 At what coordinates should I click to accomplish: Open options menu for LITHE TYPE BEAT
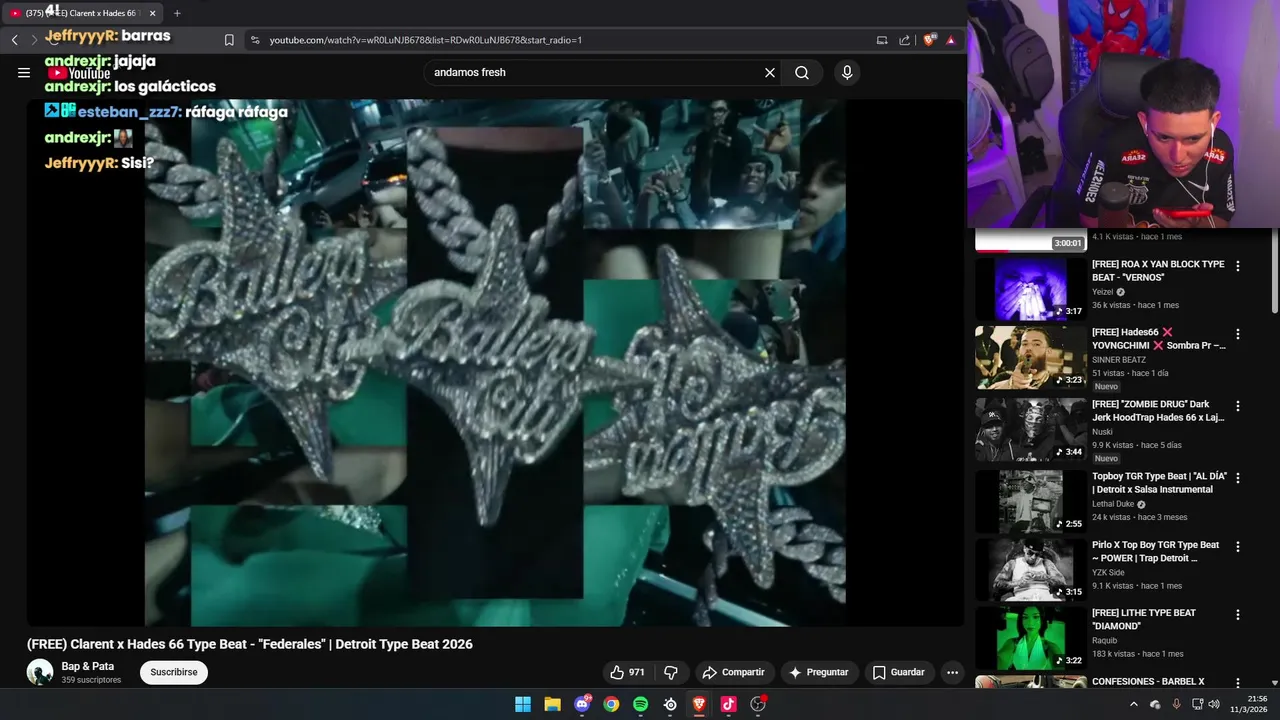point(1238,615)
